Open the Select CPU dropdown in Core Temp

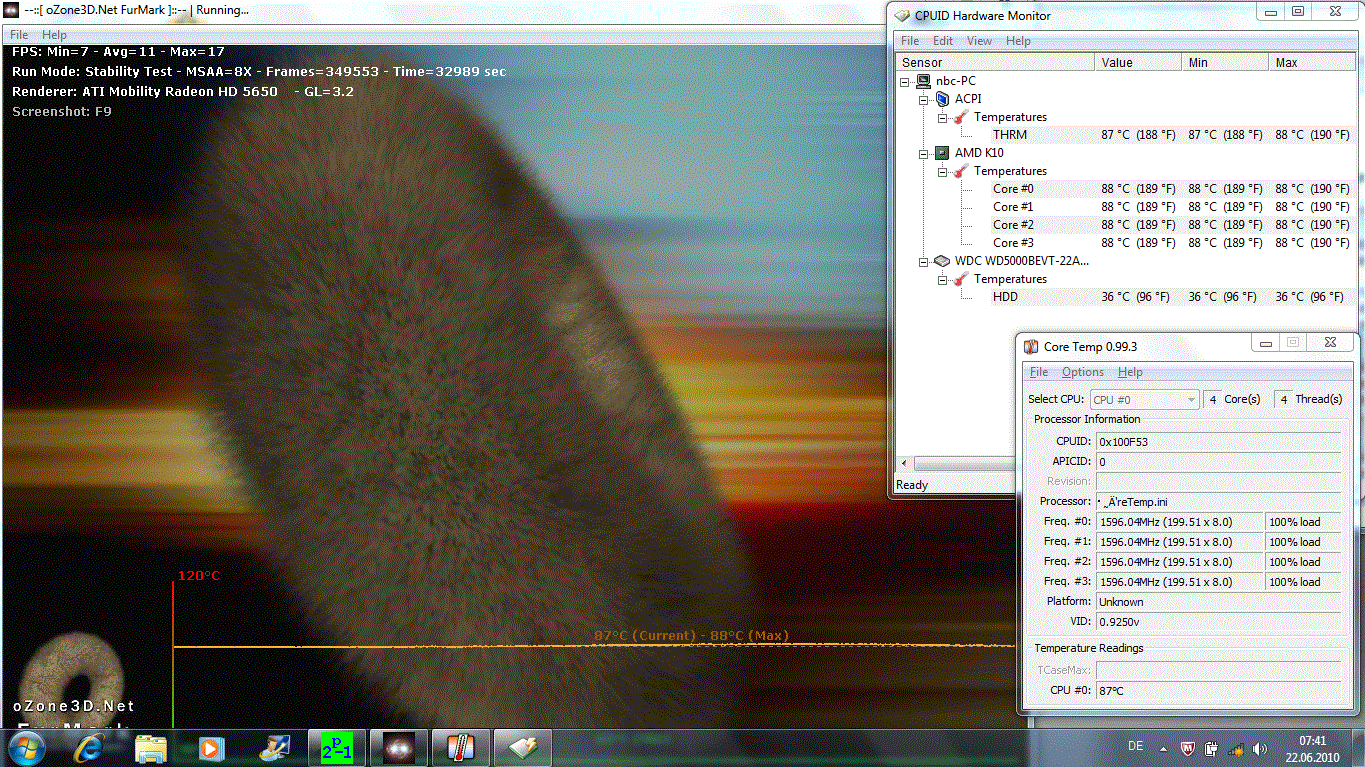(x=1144, y=399)
